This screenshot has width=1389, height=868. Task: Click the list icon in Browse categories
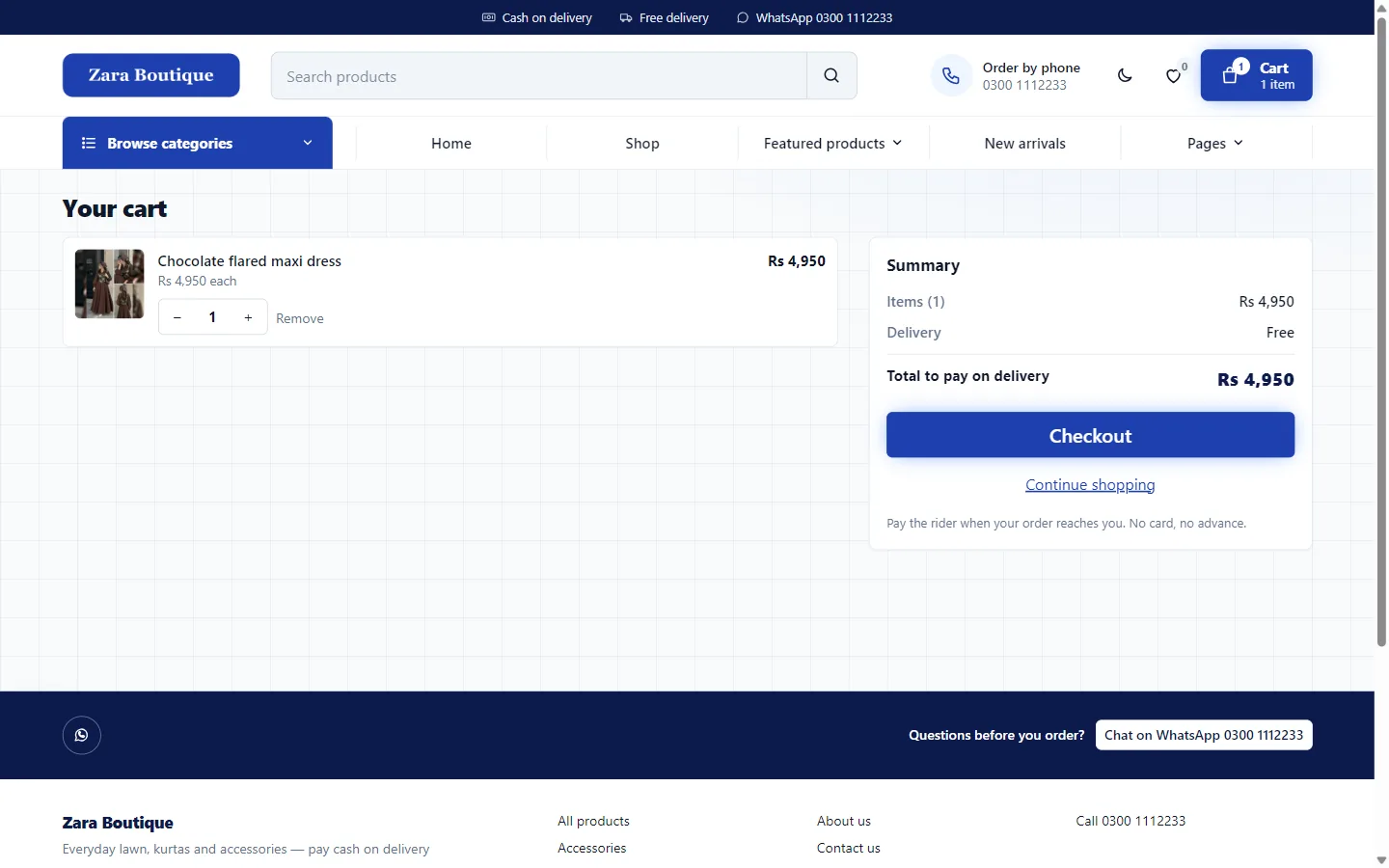[x=89, y=143]
